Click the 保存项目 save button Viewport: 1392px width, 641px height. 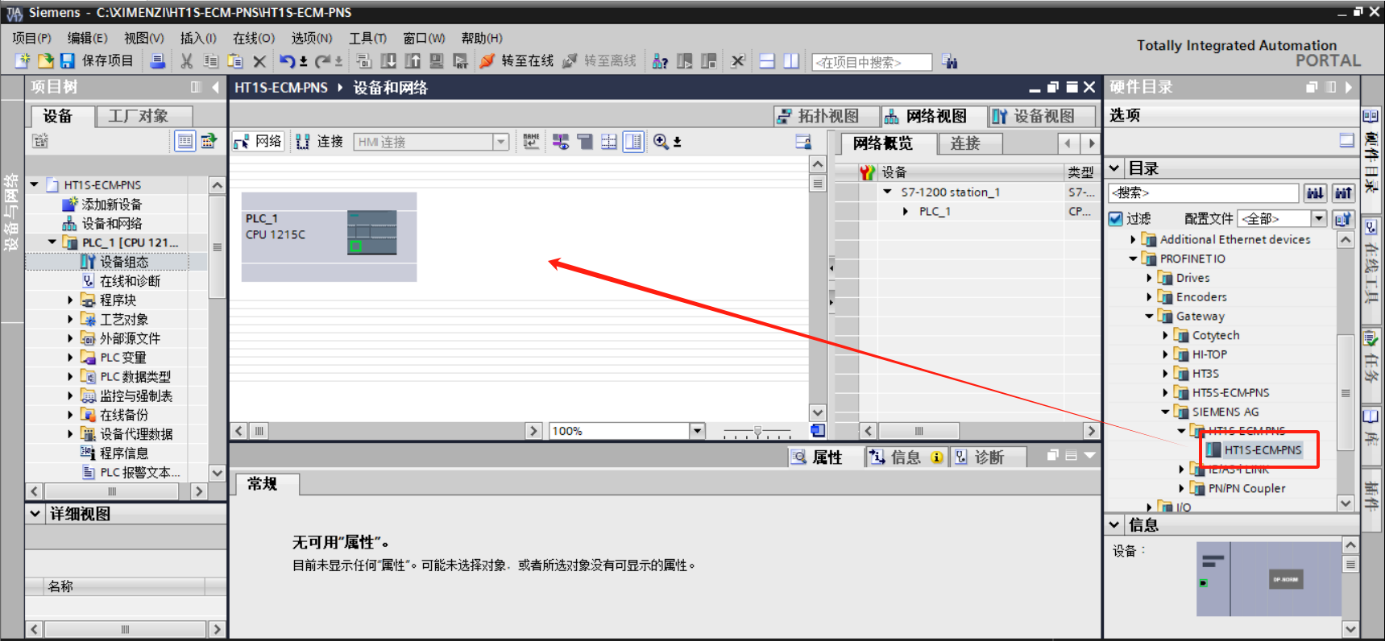click(x=98, y=61)
